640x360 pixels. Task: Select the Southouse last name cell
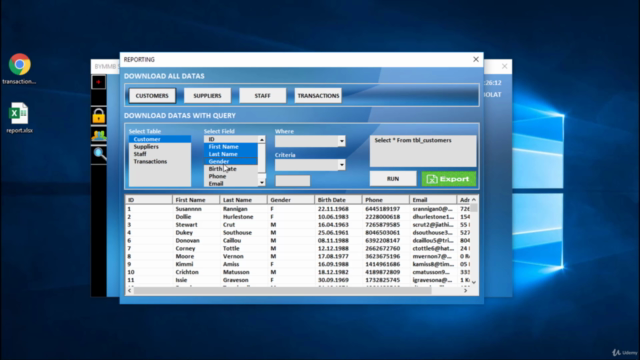[x=237, y=233]
